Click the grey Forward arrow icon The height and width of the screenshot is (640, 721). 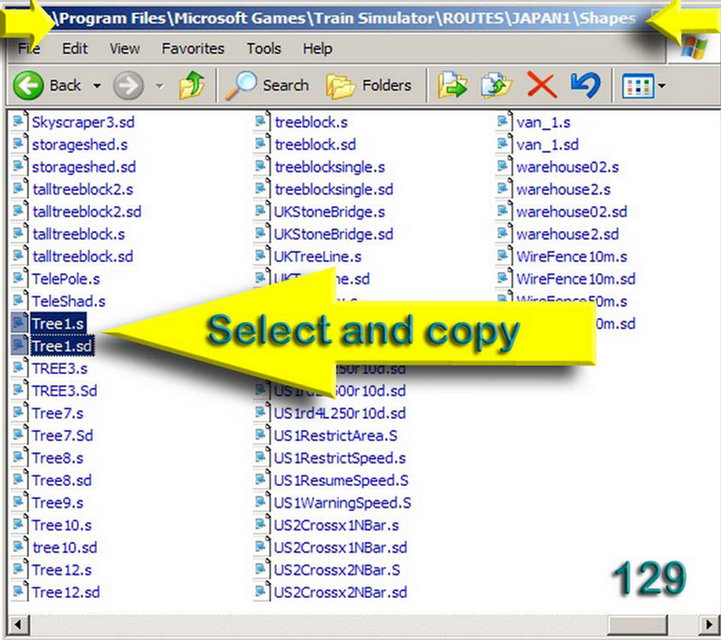[x=128, y=85]
